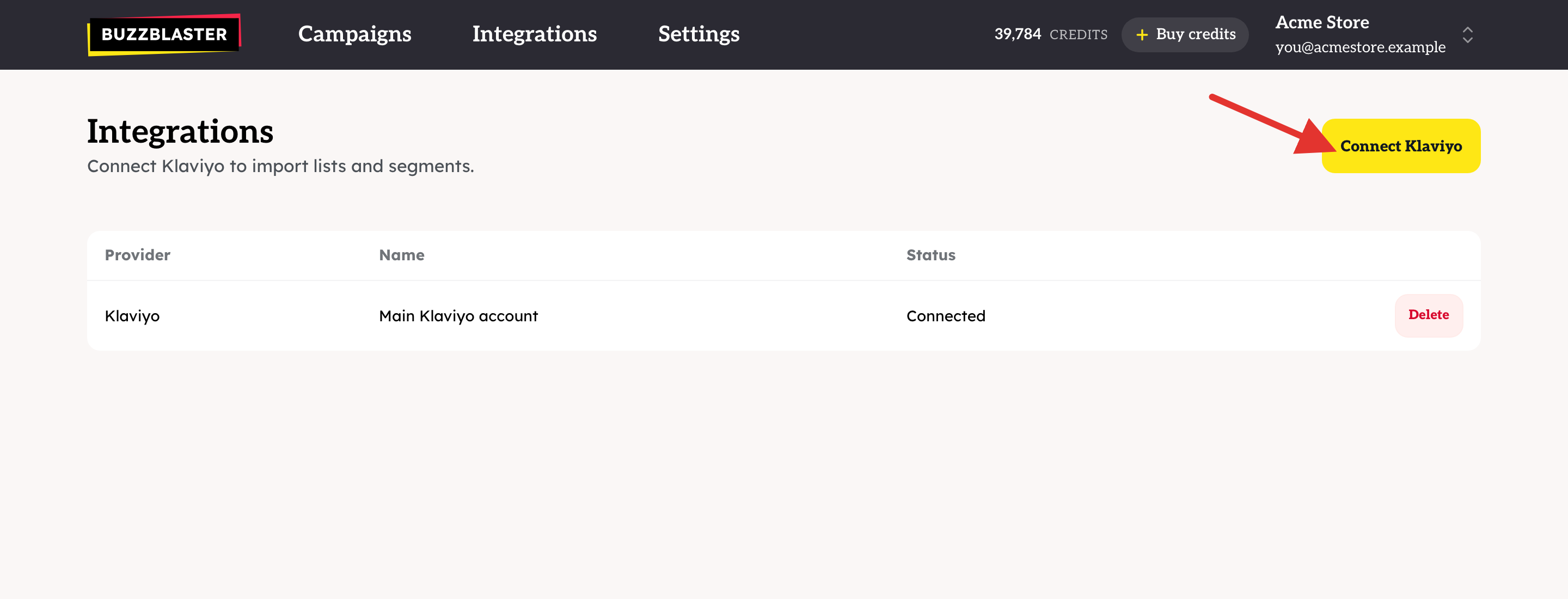Open the Campaigns nav item
The image size is (1568, 599).
pos(355,34)
